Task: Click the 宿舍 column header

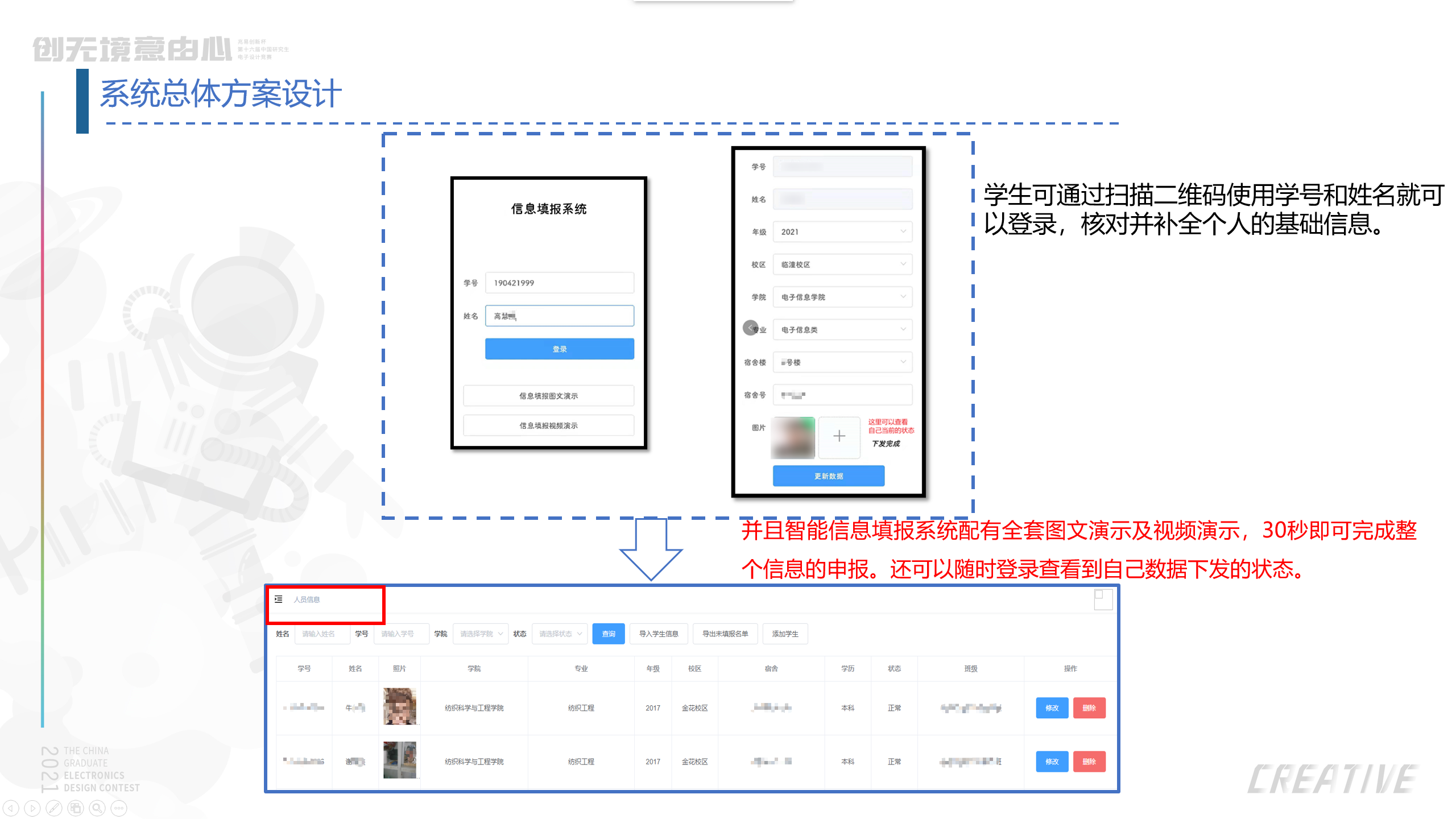Action: pyautogui.click(x=771, y=668)
